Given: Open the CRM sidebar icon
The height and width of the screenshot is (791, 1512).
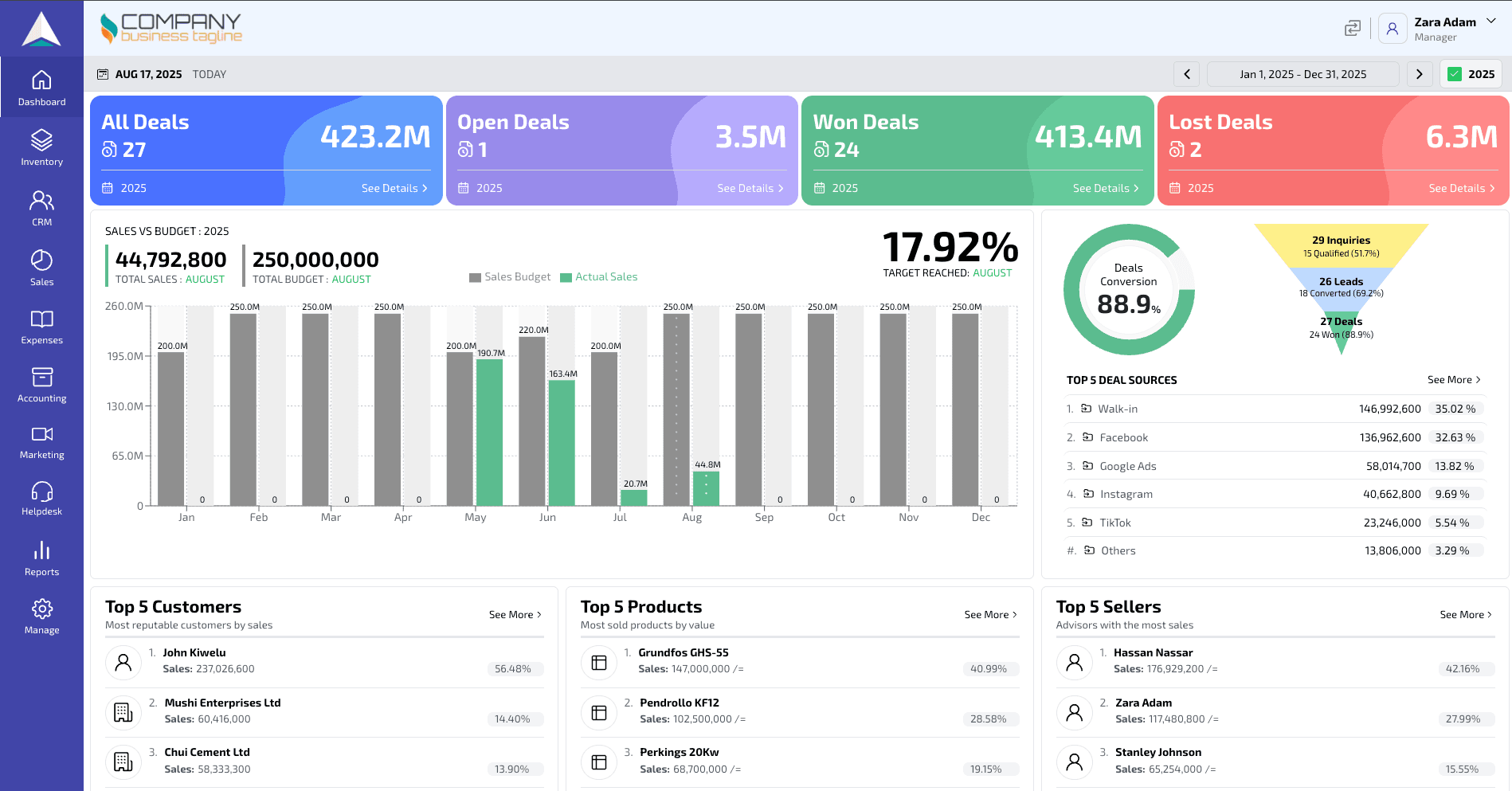Looking at the screenshot, I should coord(41,201).
